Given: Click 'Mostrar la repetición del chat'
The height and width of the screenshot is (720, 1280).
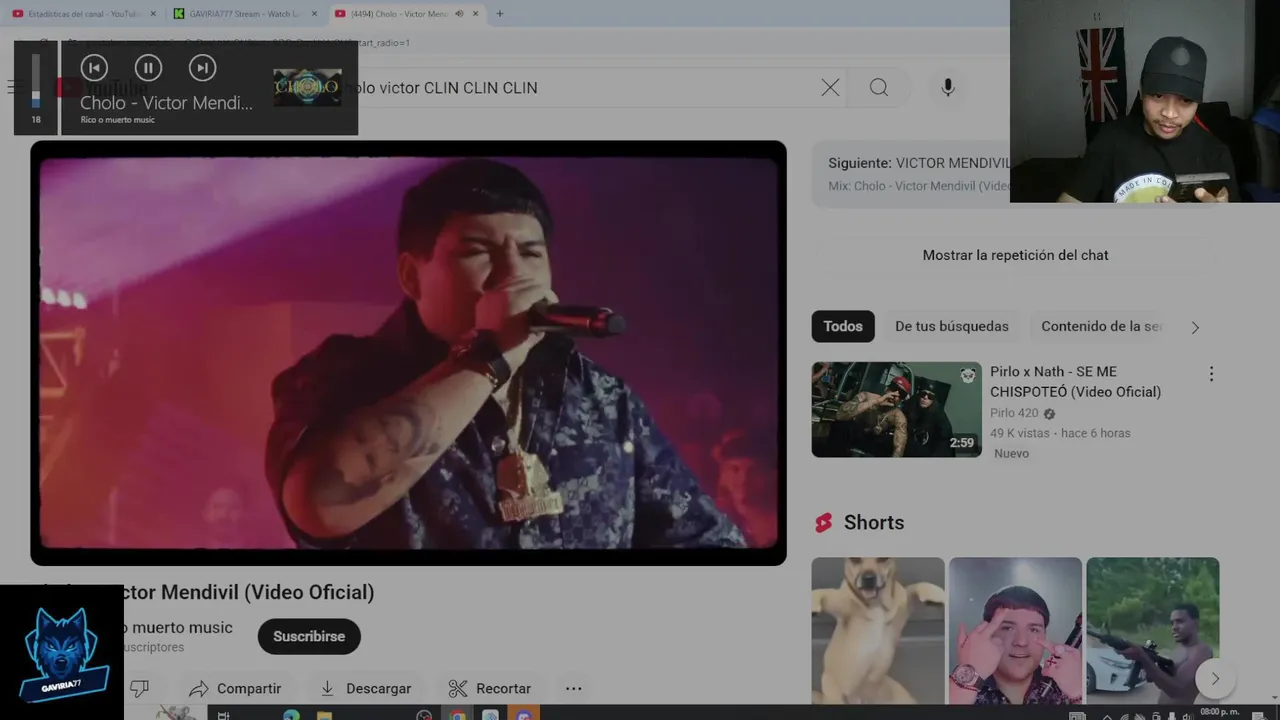Looking at the screenshot, I should pyautogui.click(x=1015, y=255).
